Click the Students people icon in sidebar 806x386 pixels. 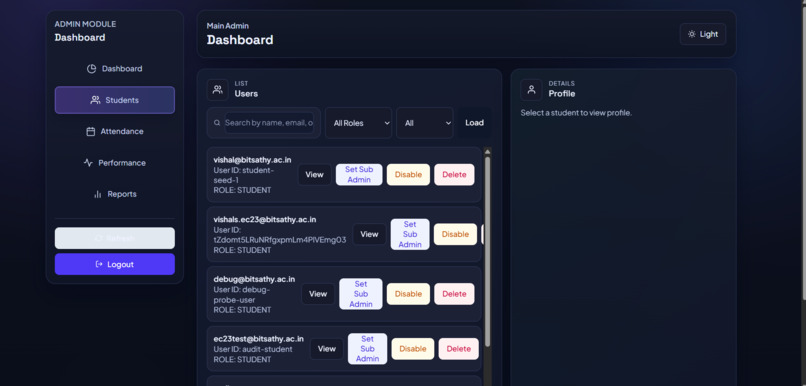[x=95, y=100]
